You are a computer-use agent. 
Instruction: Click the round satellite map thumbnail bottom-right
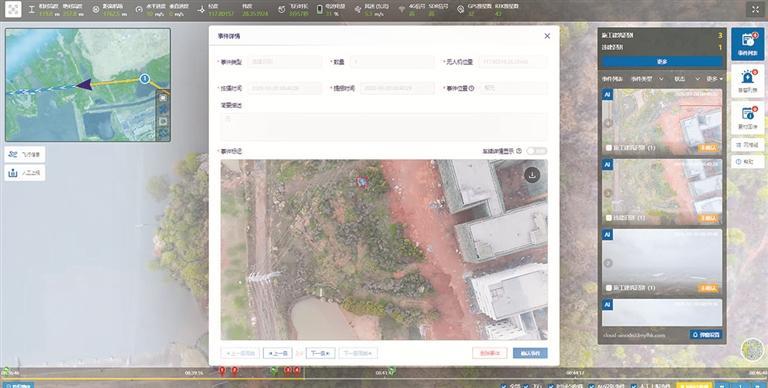click(752, 350)
